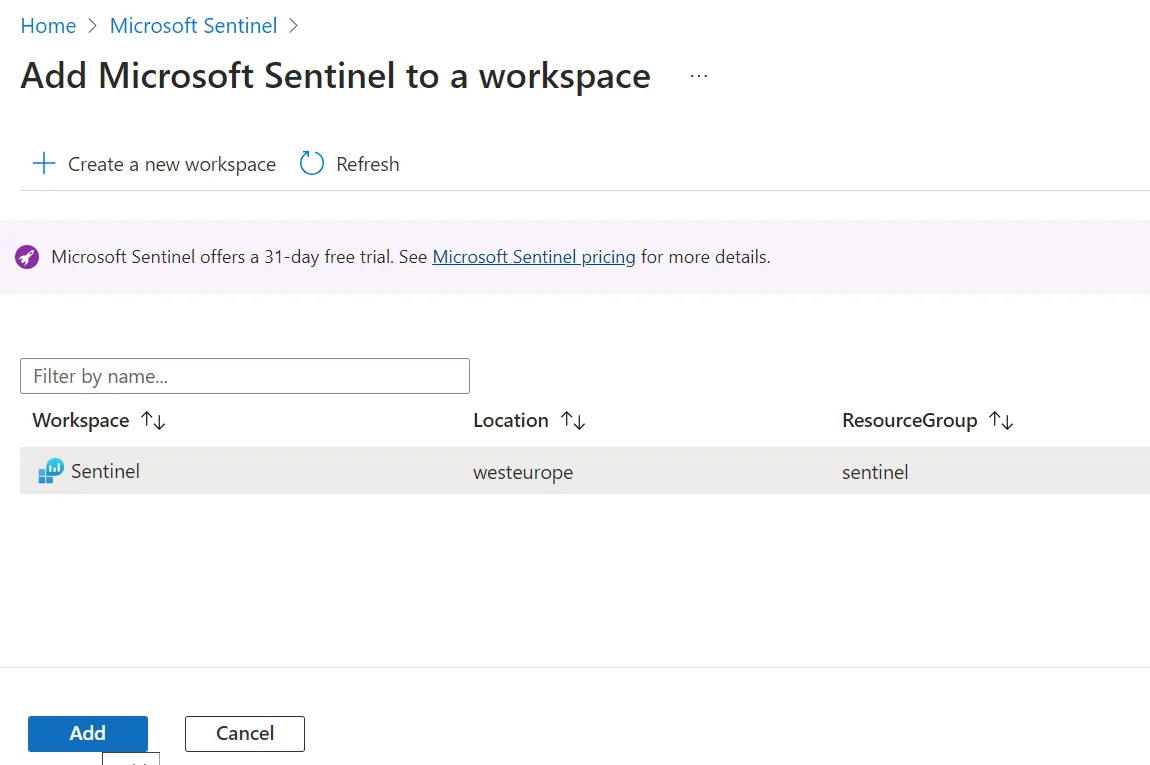Click the purple rocket free trial icon
The width and height of the screenshot is (1150, 765).
point(27,258)
